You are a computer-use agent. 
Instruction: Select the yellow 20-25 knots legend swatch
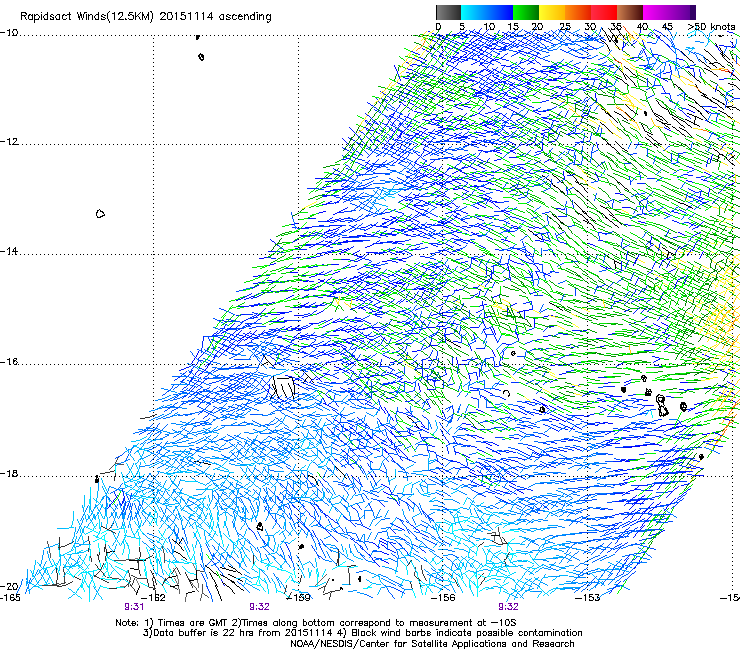pos(552,12)
